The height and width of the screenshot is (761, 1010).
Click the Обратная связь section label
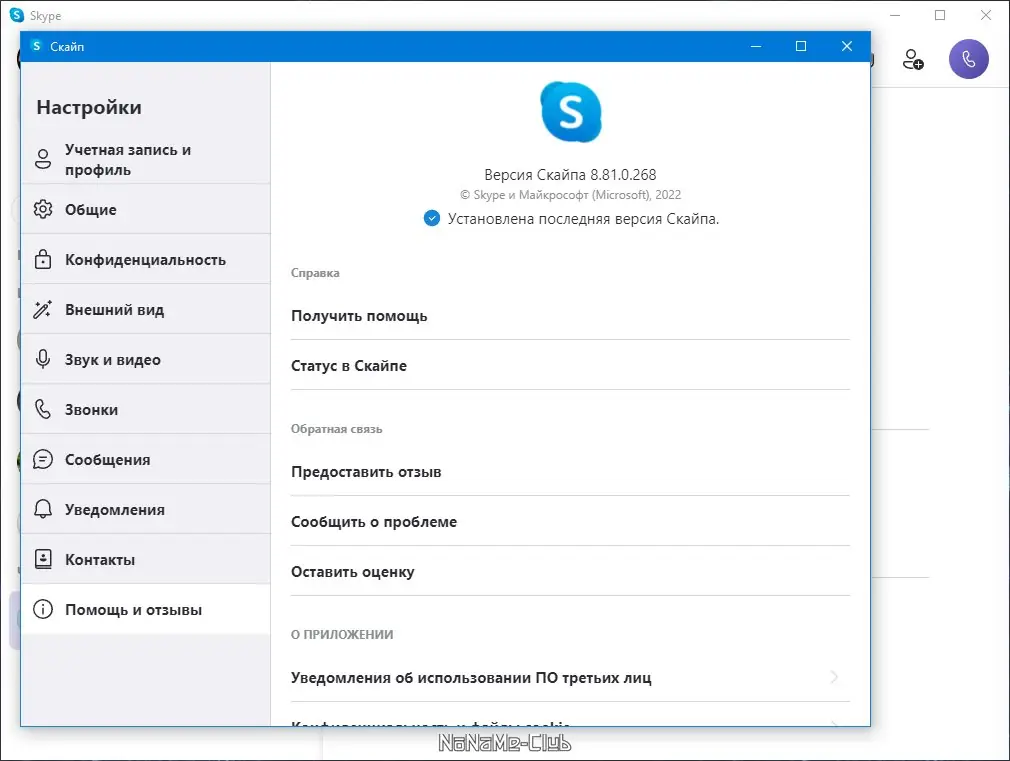pos(336,429)
